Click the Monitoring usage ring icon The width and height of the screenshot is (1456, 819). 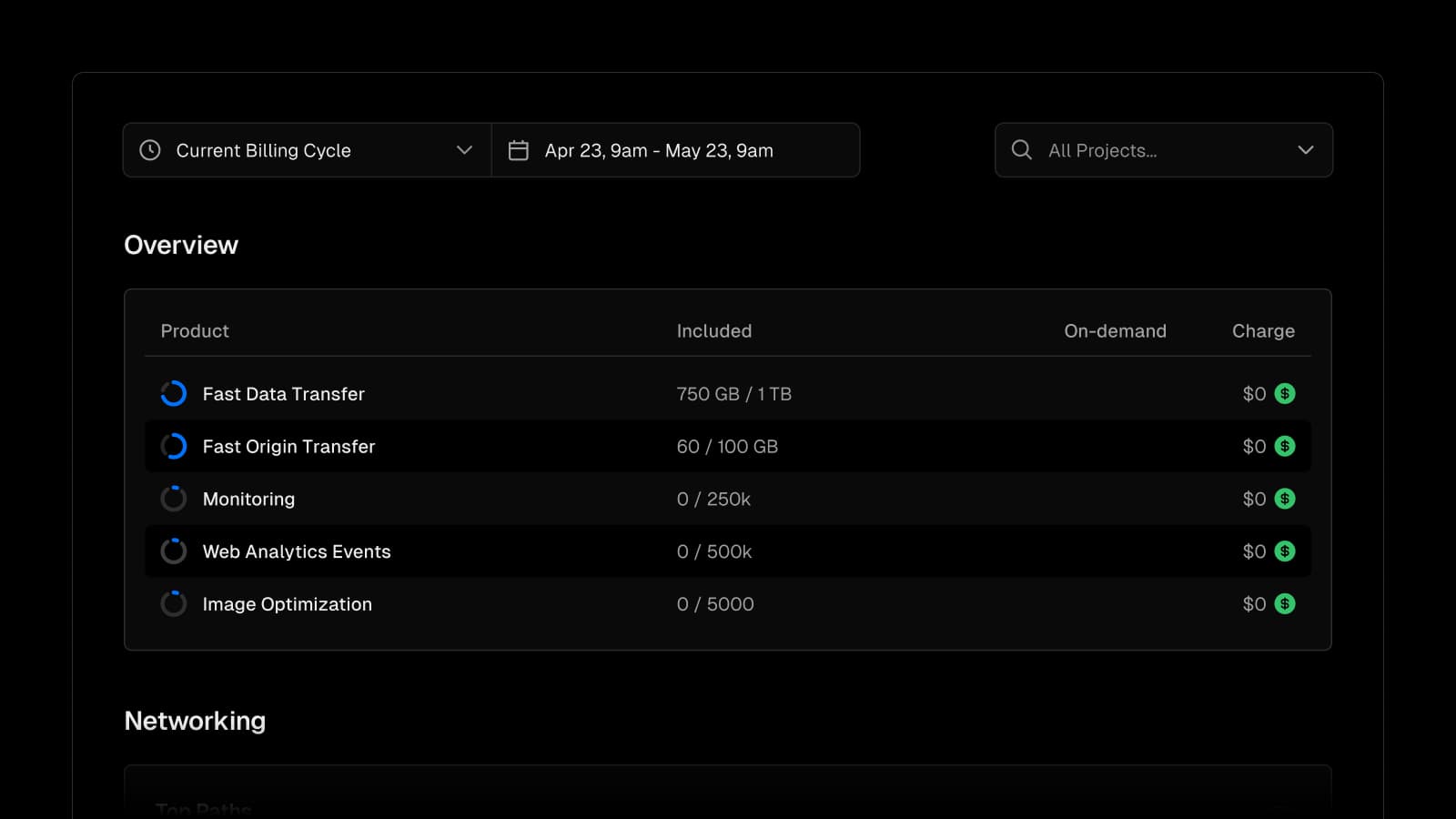[174, 499]
